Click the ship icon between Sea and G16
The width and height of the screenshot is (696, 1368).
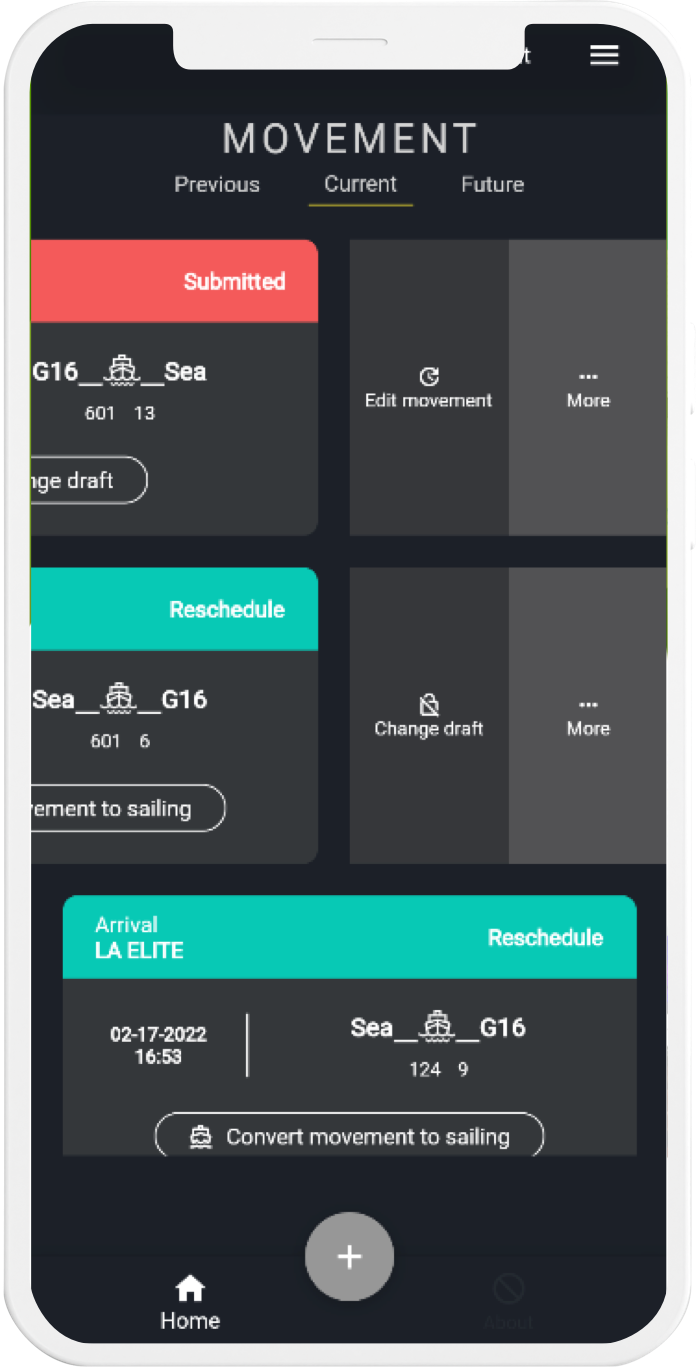(120, 699)
